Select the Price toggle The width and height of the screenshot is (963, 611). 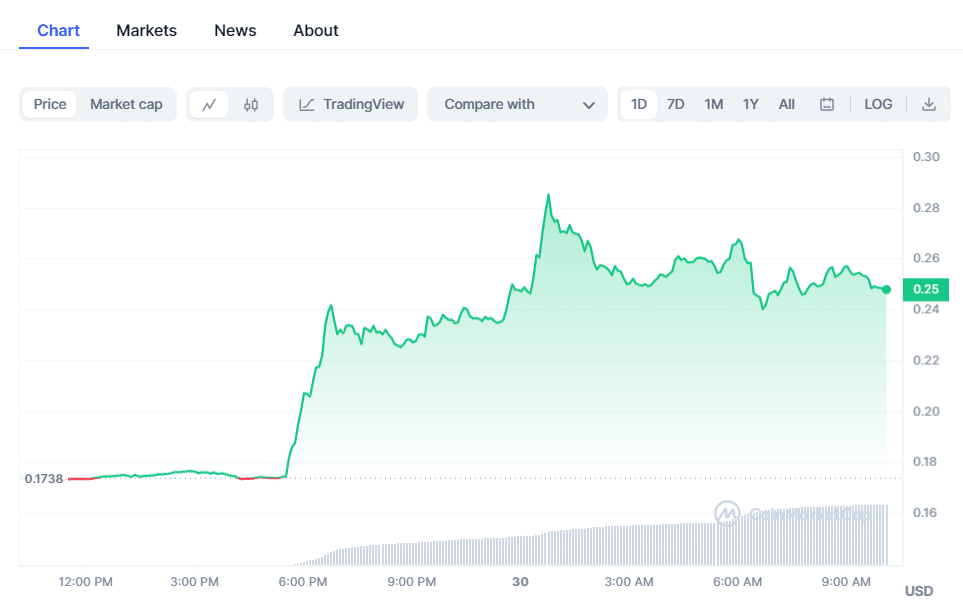(x=50, y=104)
